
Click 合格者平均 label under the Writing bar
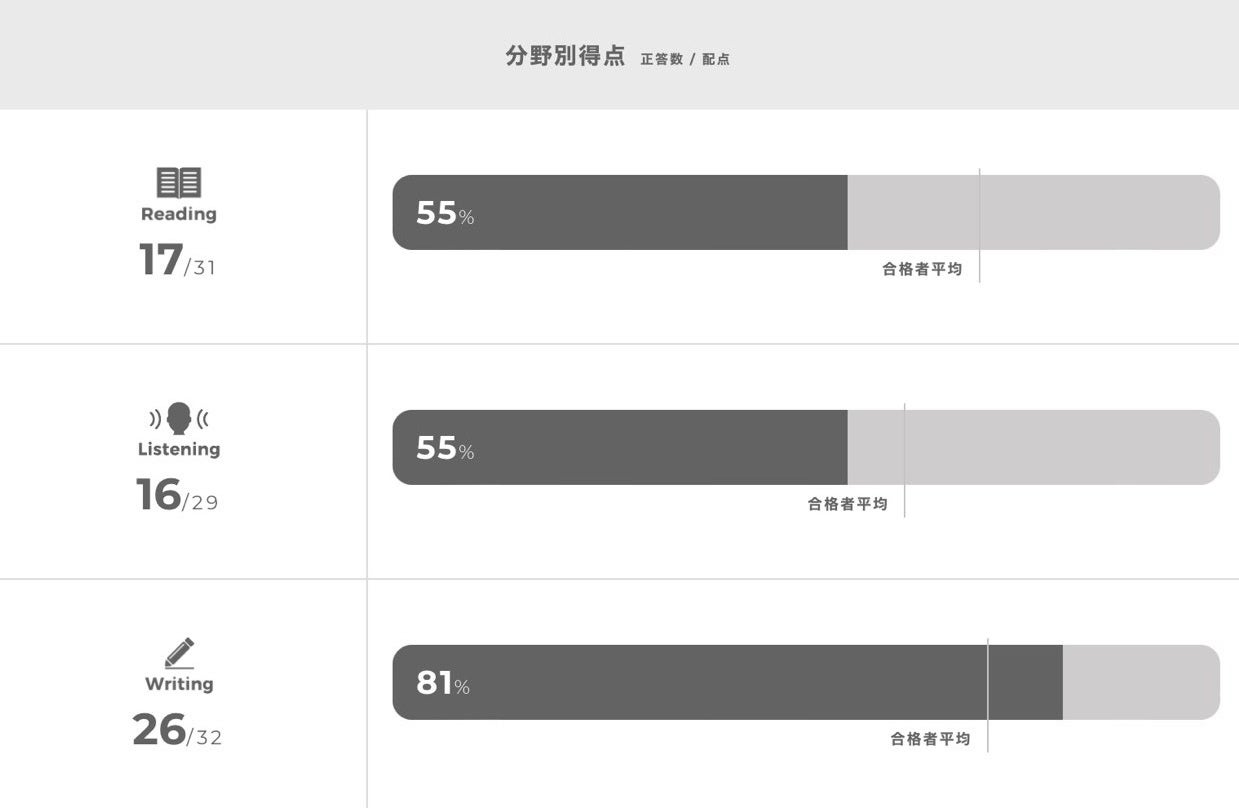click(930, 739)
